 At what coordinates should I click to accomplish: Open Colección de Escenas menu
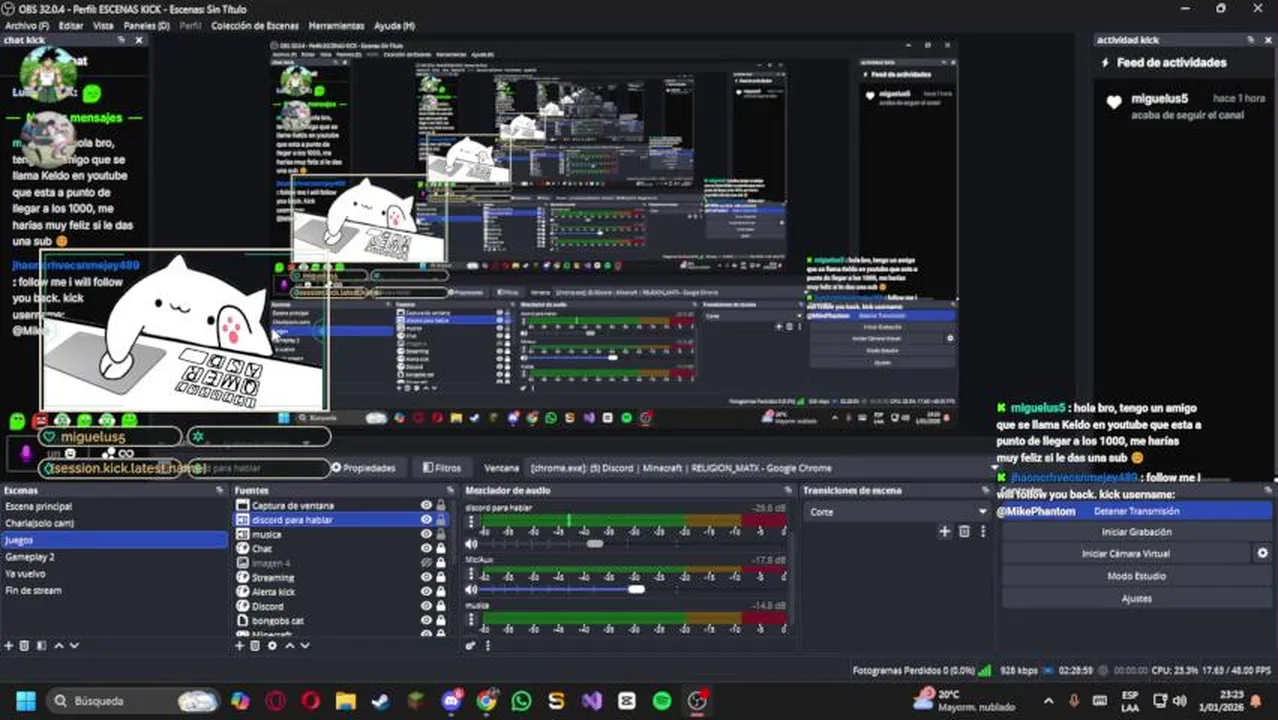pos(254,25)
